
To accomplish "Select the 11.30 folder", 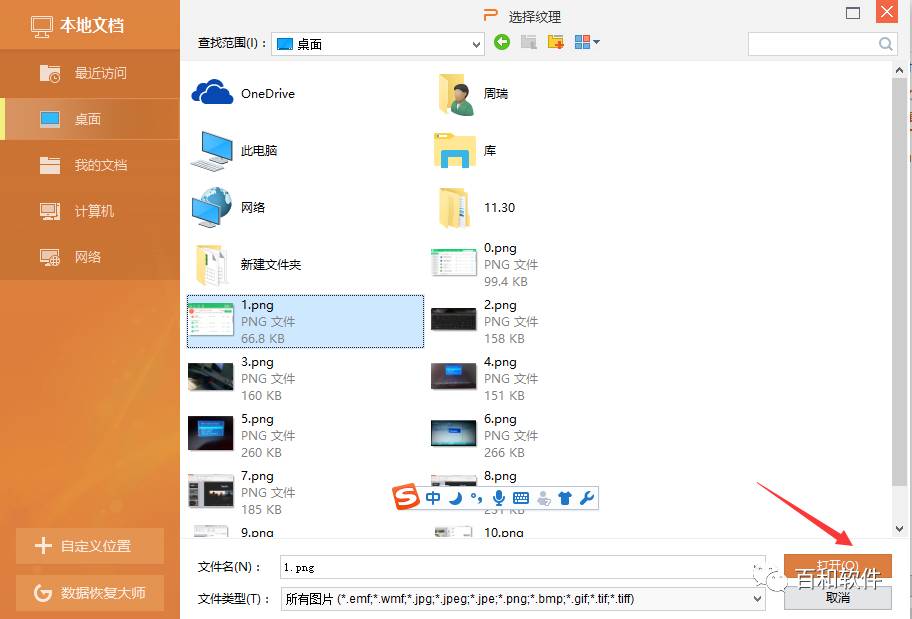I will 476,208.
